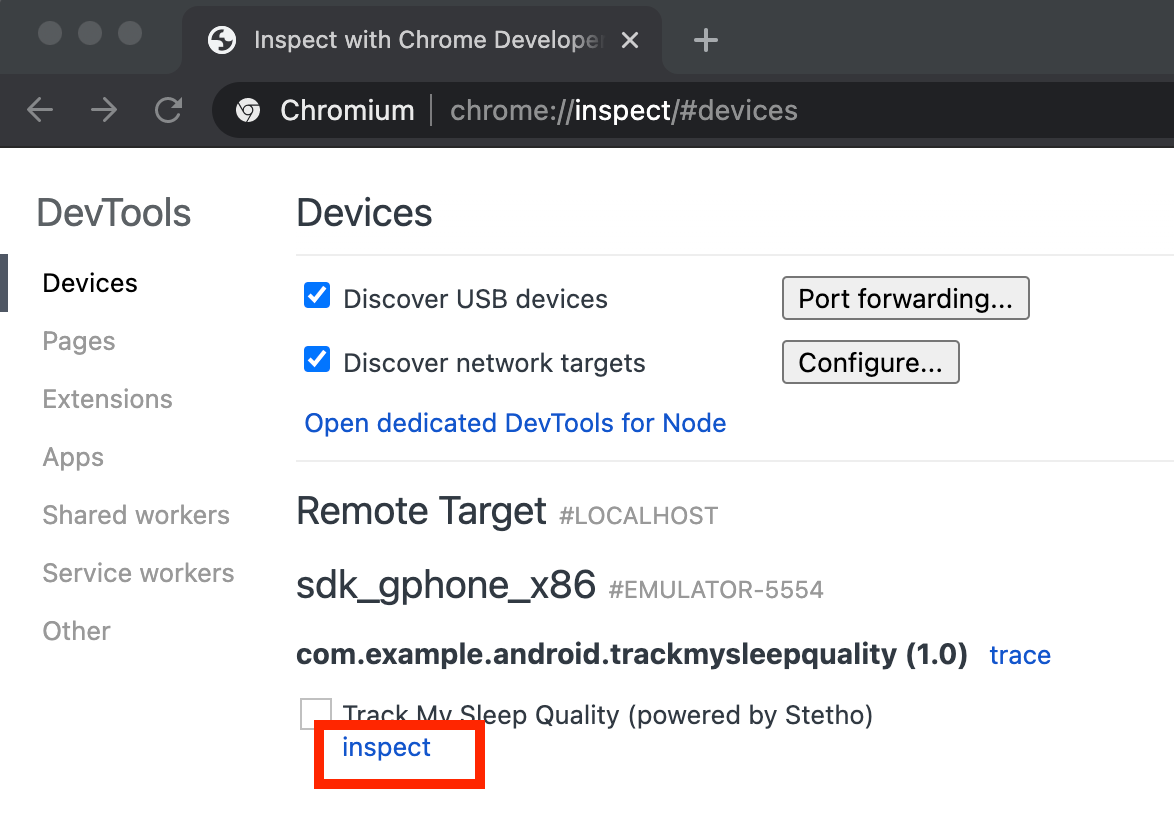Screen dimensions: 1174x822
Task: Enable the Track My Sleep Quality checkbox
Action: pos(316,714)
